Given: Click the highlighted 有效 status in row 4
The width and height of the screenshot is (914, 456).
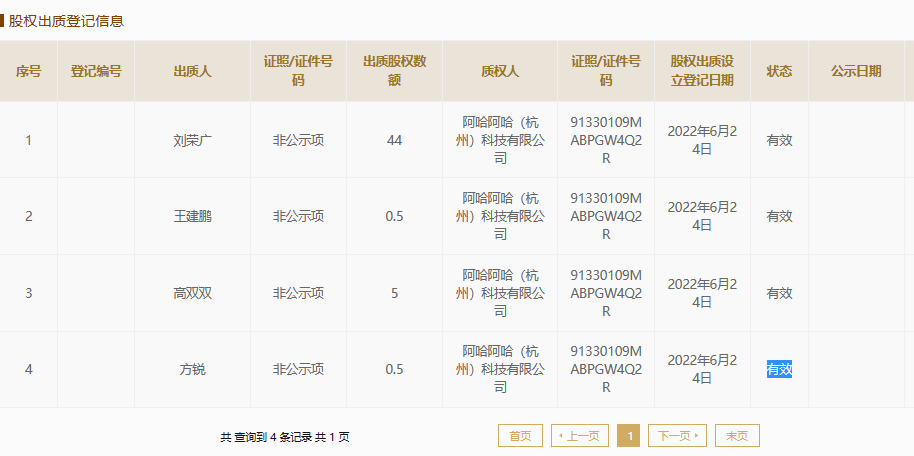Looking at the screenshot, I should [x=779, y=369].
